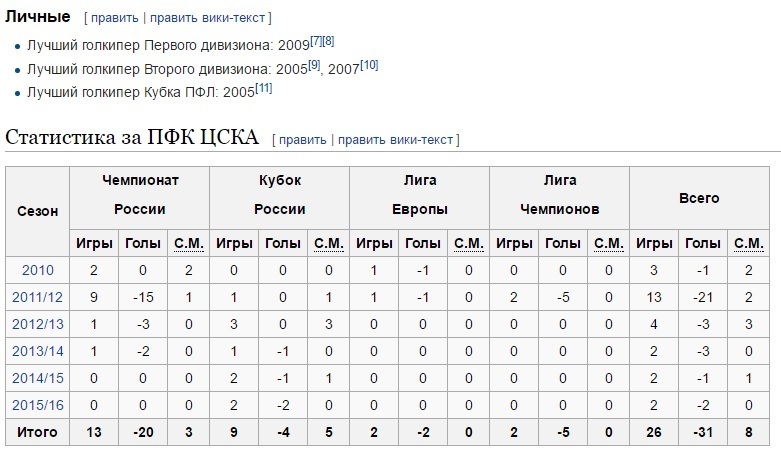The height and width of the screenshot is (454, 781).
Task: Click С.М. abbreviation under Кубок России
Action: (329, 243)
